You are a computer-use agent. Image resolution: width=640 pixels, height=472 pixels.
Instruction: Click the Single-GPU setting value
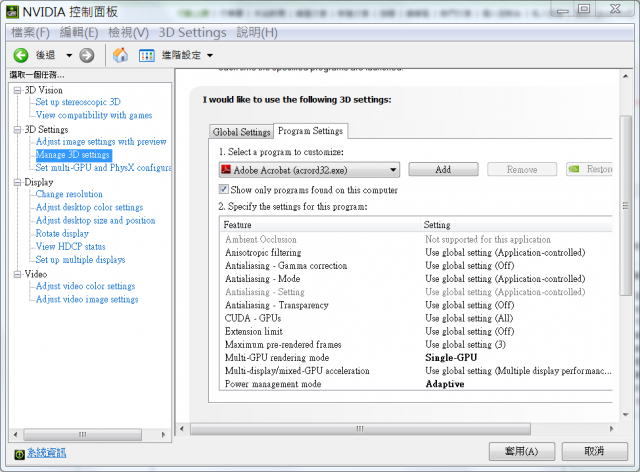[451, 358]
